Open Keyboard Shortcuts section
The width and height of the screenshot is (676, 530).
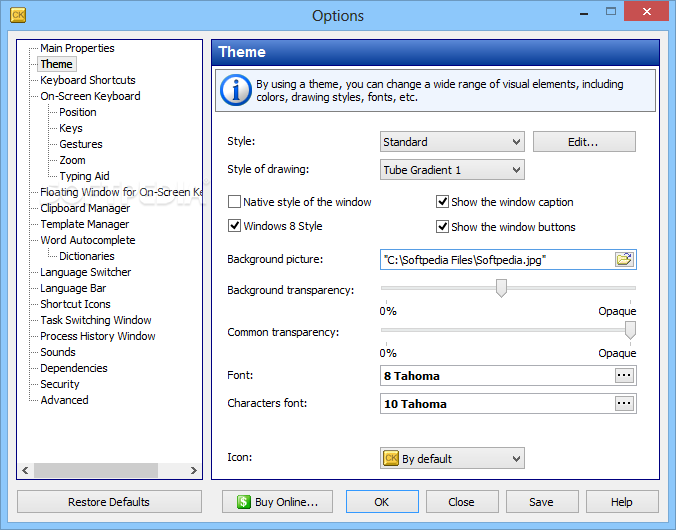pyautogui.click(x=88, y=80)
